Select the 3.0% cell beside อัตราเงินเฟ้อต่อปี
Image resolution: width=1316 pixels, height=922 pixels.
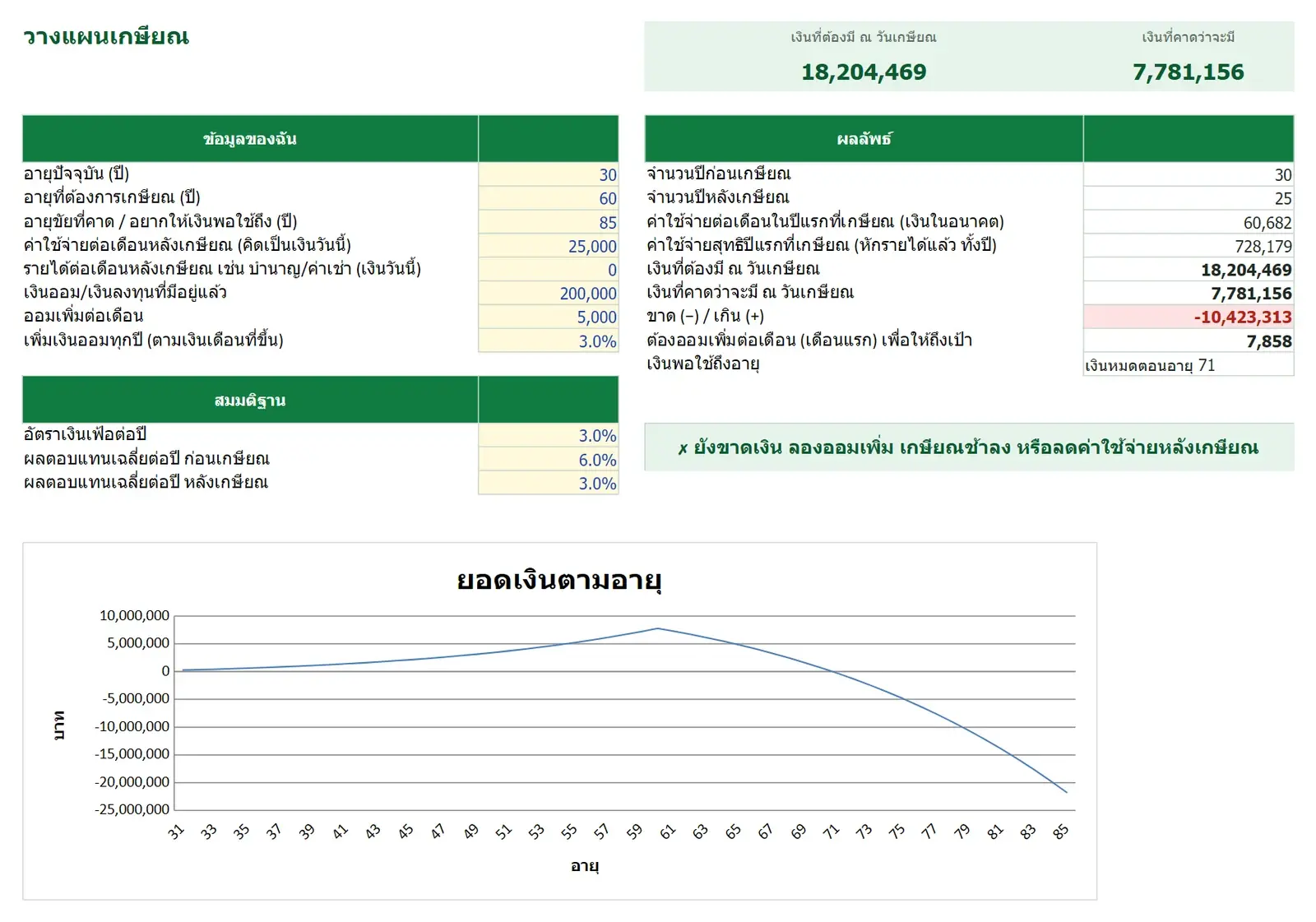[548, 436]
